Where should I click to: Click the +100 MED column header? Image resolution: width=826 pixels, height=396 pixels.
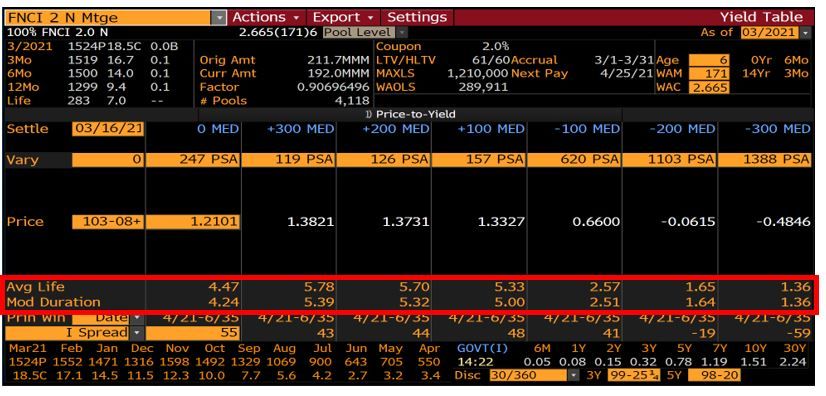pyautogui.click(x=491, y=130)
